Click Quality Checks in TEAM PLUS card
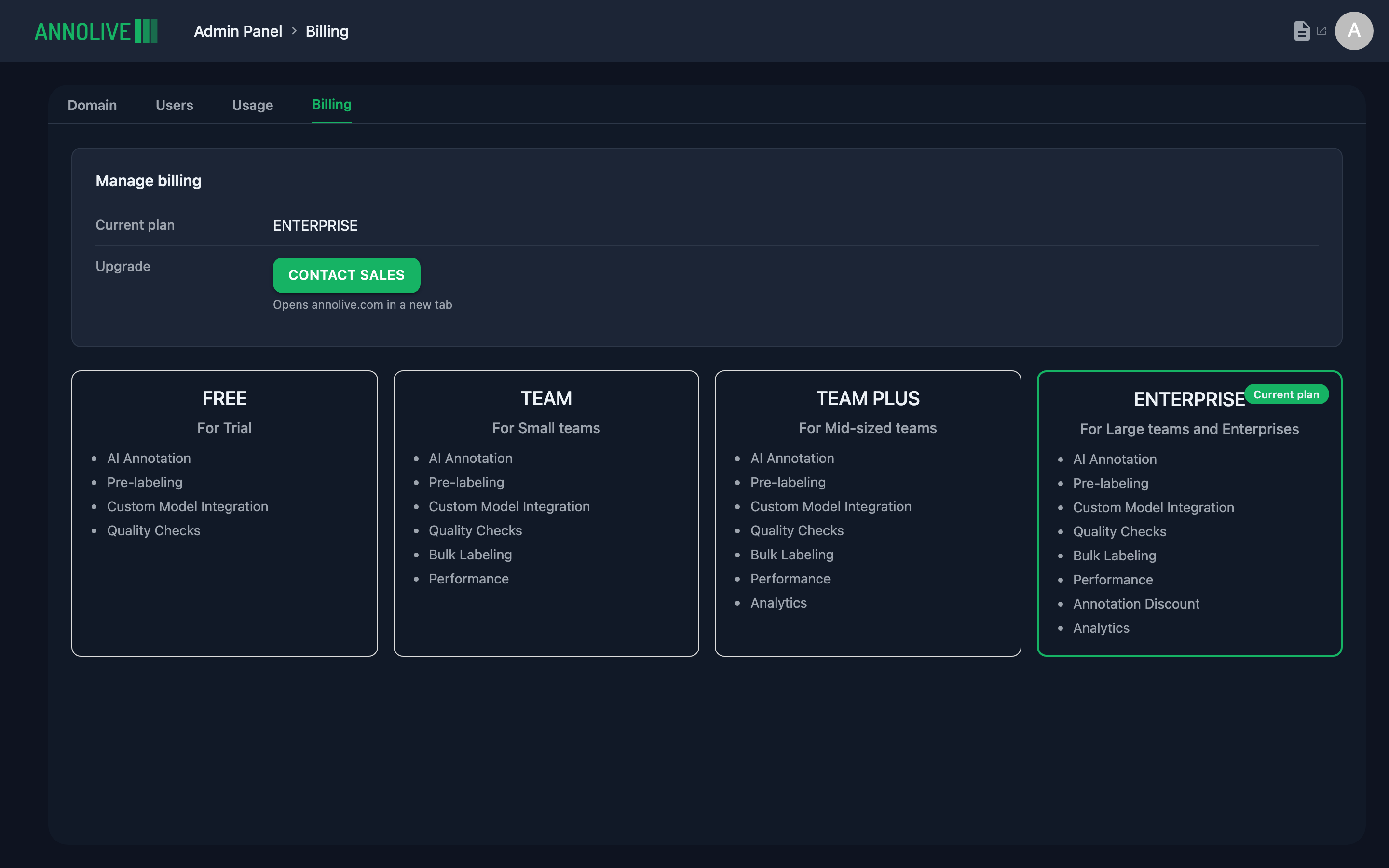 click(x=797, y=530)
